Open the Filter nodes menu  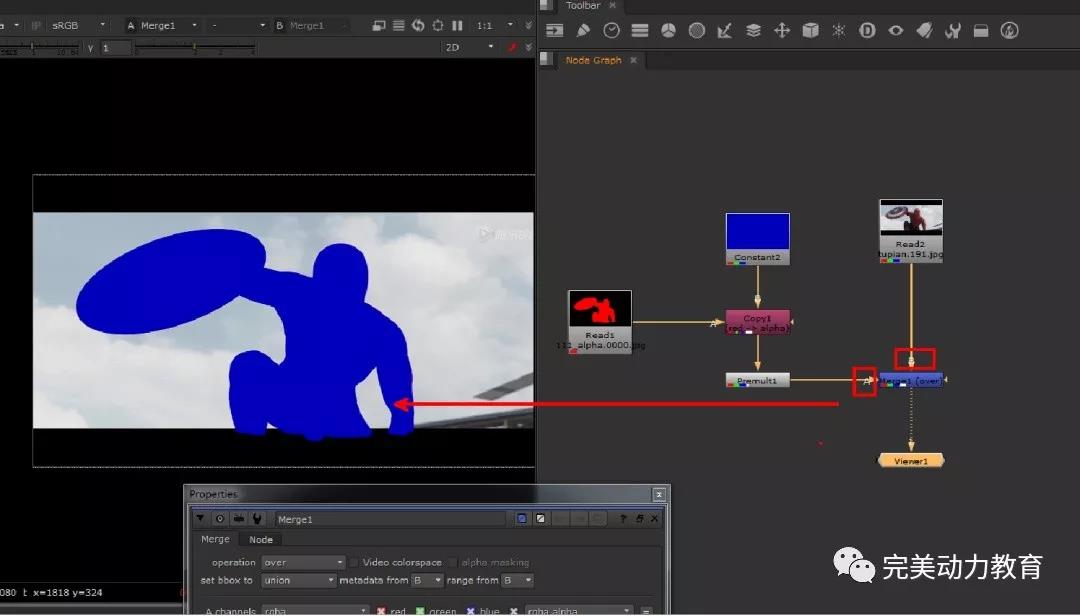[697, 30]
